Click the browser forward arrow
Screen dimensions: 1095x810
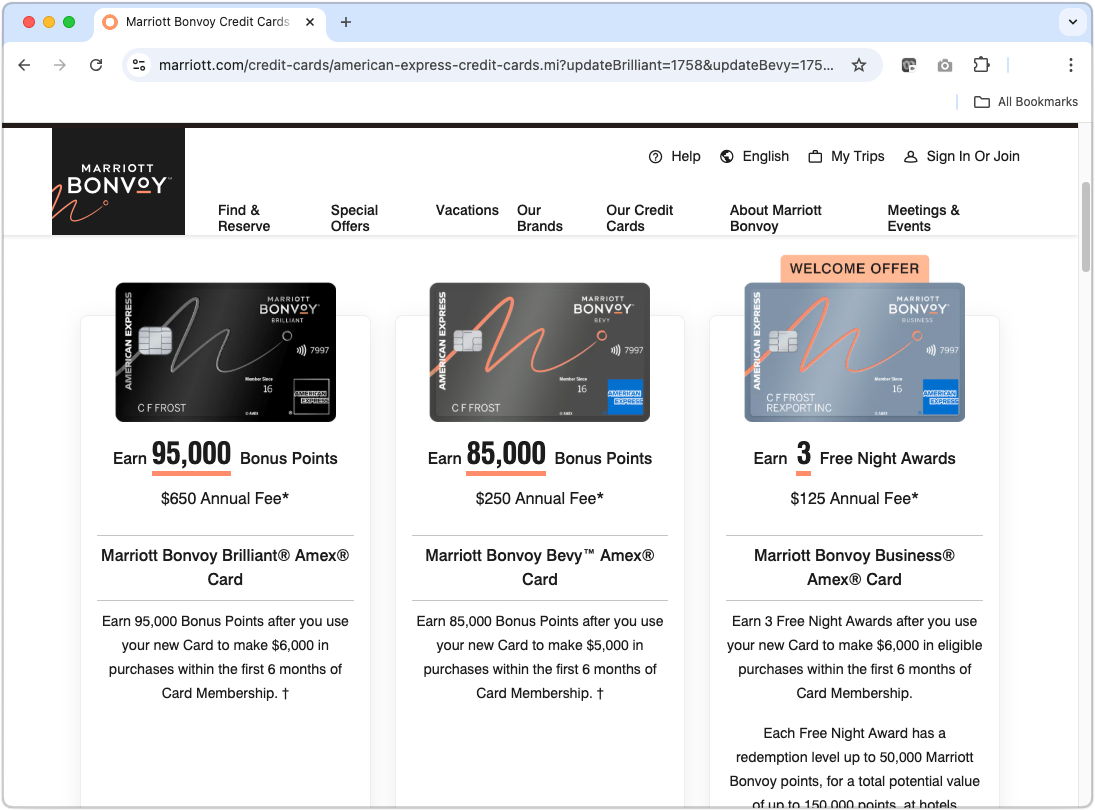(60, 65)
